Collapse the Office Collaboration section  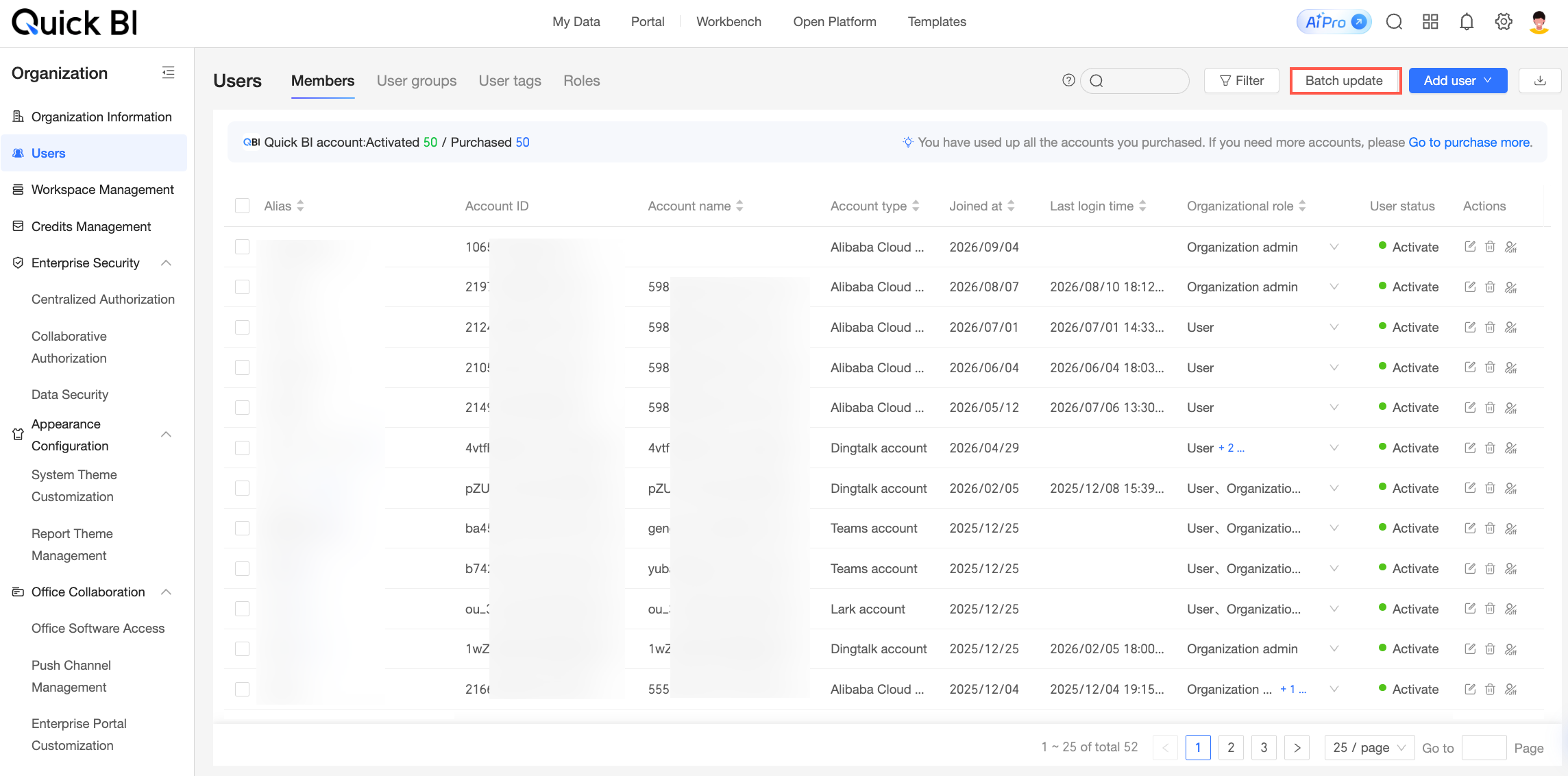(x=166, y=592)
